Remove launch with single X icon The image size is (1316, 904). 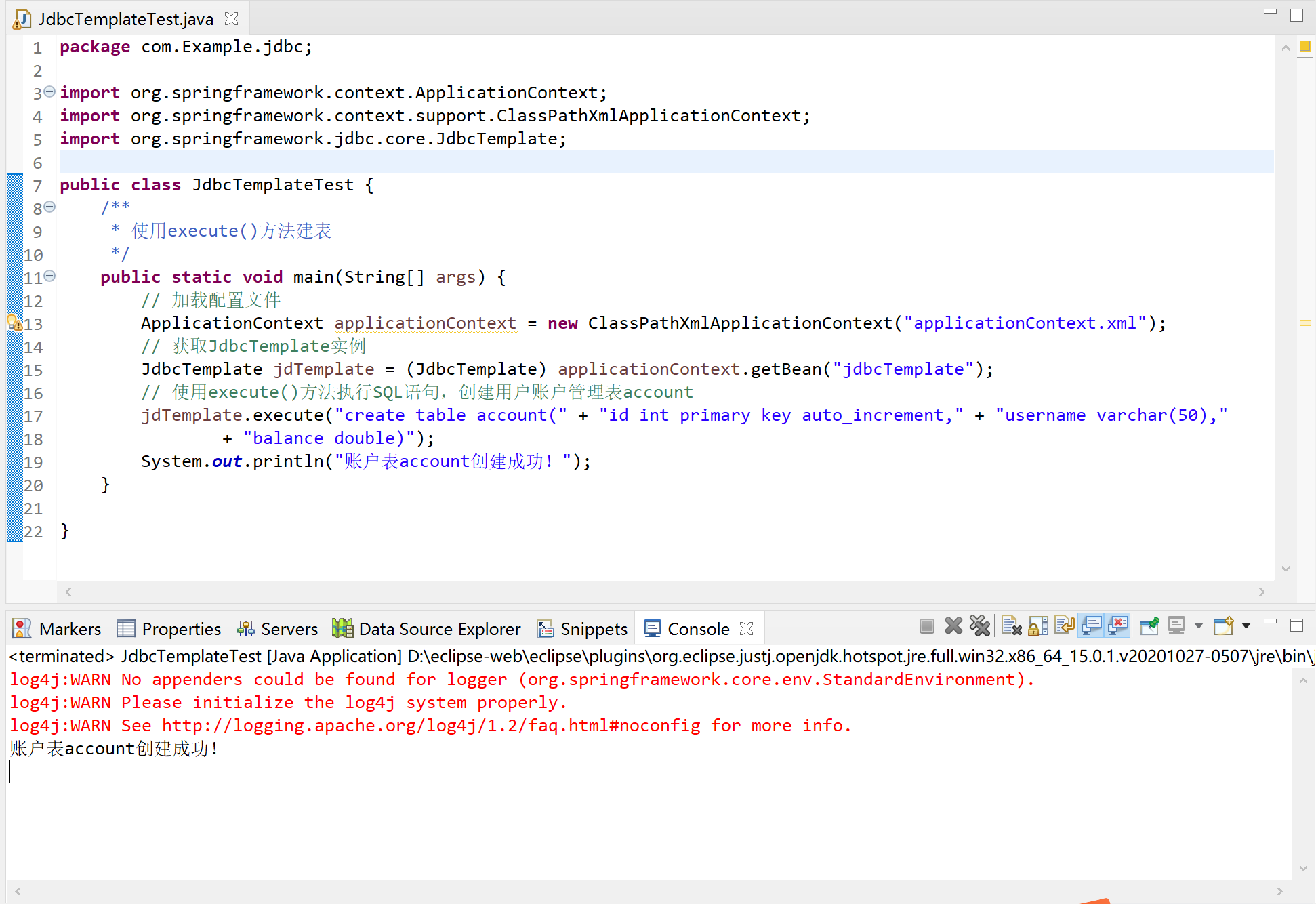coord(953,627)
